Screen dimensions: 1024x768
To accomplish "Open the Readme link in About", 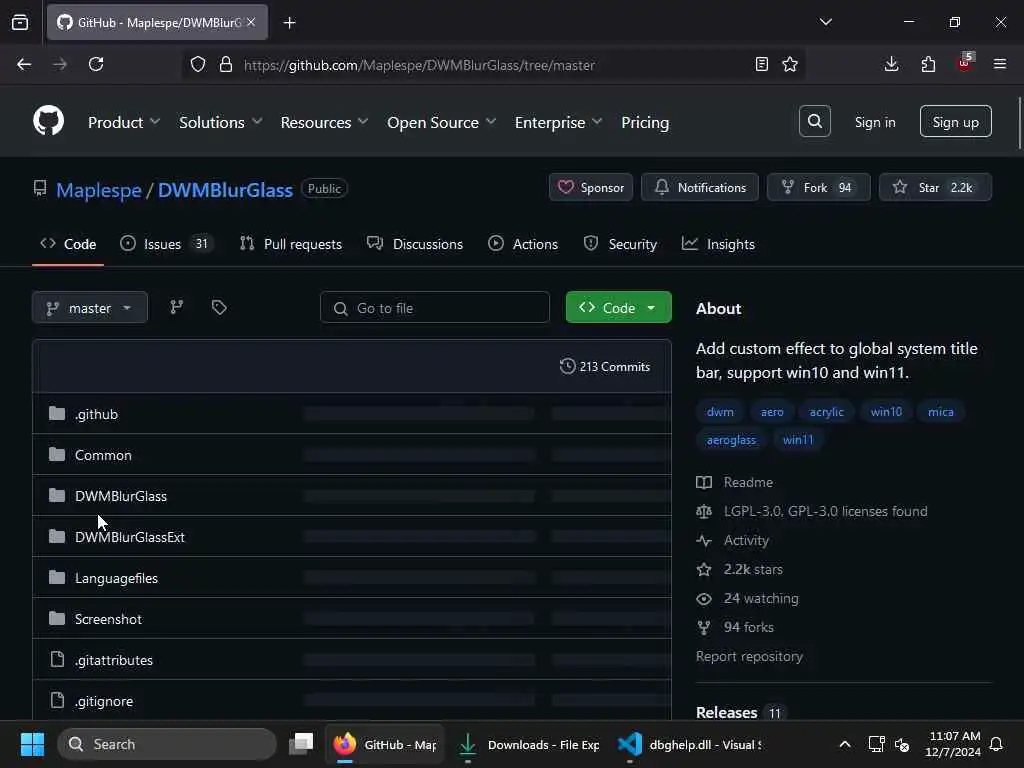I will pos(748,482).
